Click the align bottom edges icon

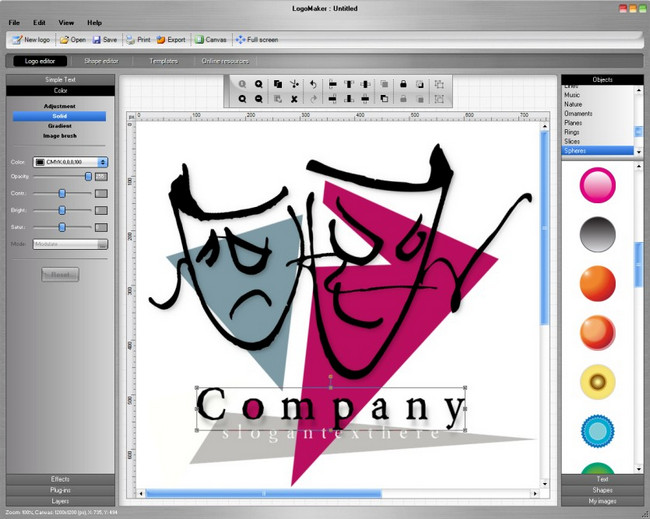point(349,99)
